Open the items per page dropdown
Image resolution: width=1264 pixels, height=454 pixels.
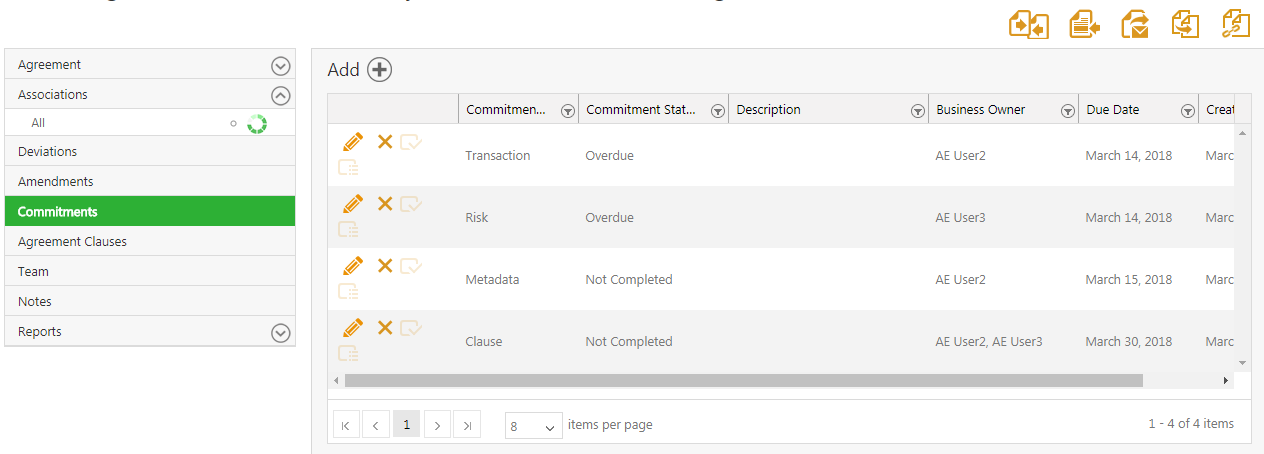click(534, 425)
